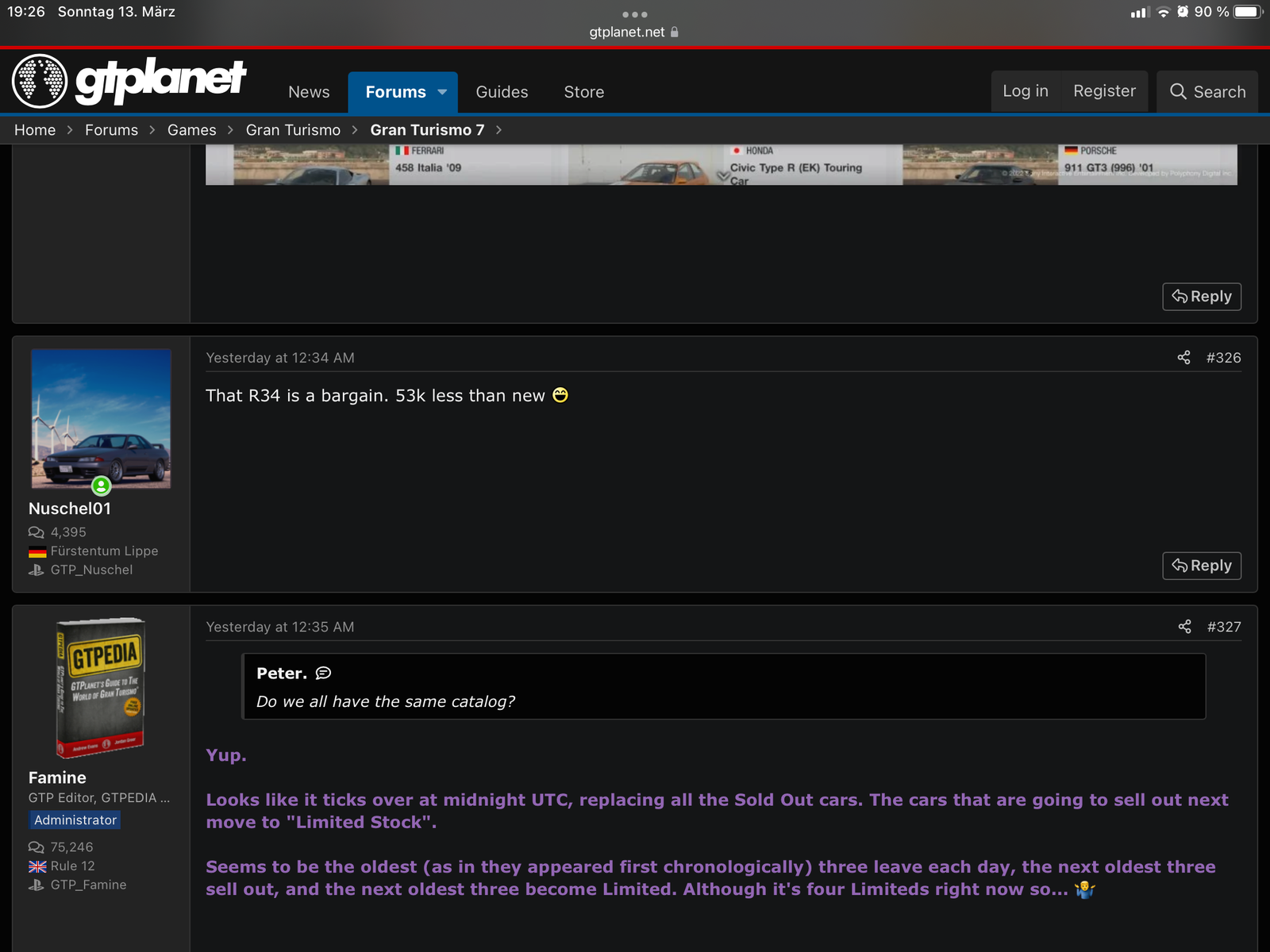
Task: Click the German flag next to Fürstentum Lippe
Action: (x=37, y=551)
